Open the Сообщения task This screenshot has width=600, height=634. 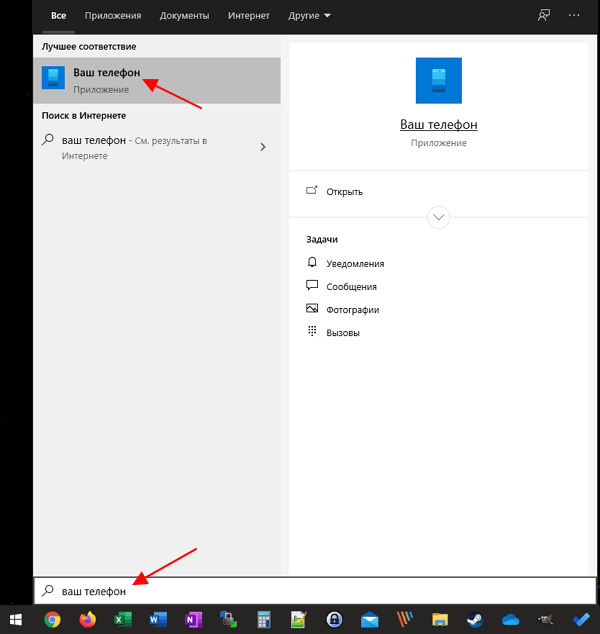coord(351,287)
